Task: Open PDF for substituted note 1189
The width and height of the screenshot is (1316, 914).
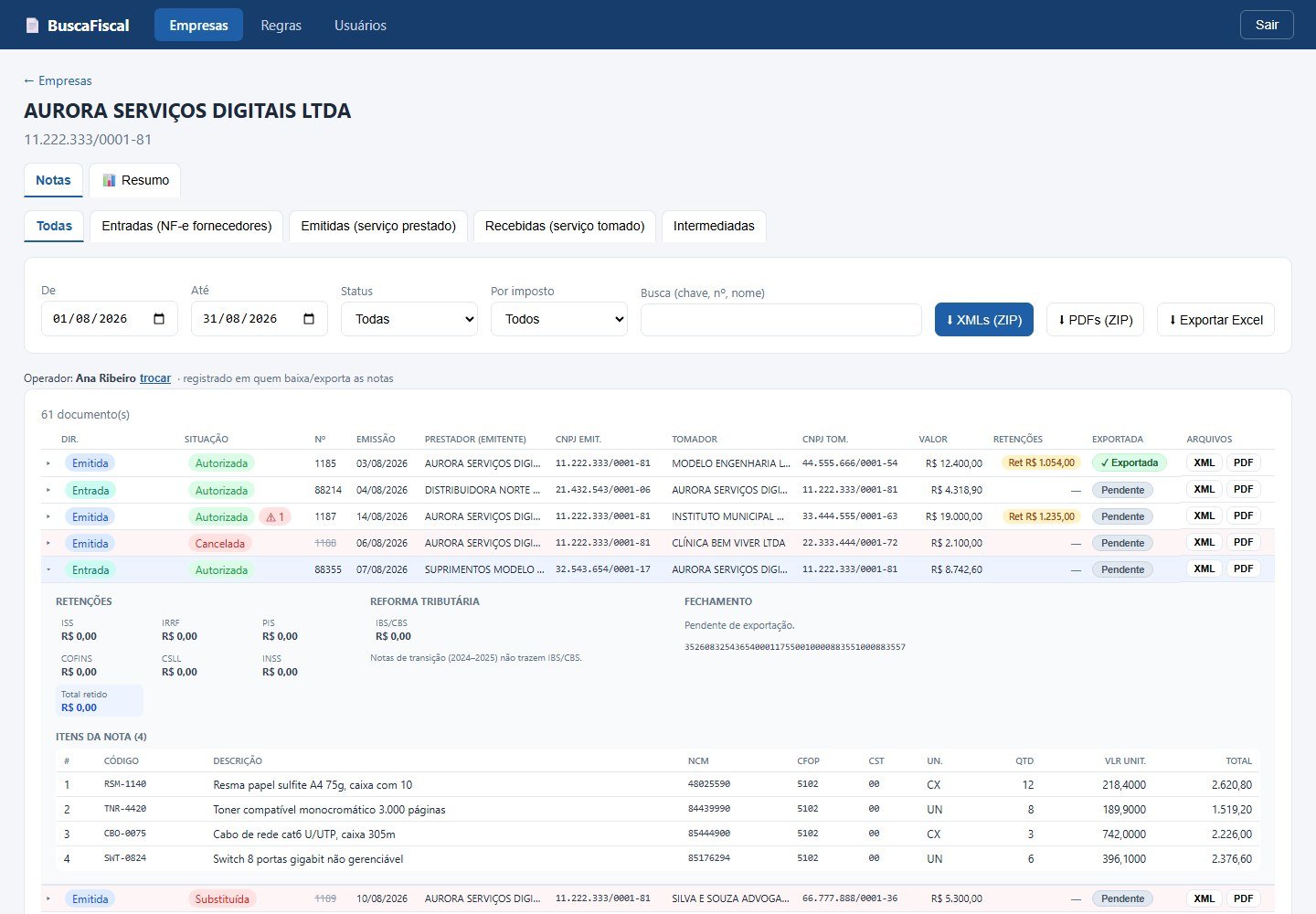Action: [1243, 898]
